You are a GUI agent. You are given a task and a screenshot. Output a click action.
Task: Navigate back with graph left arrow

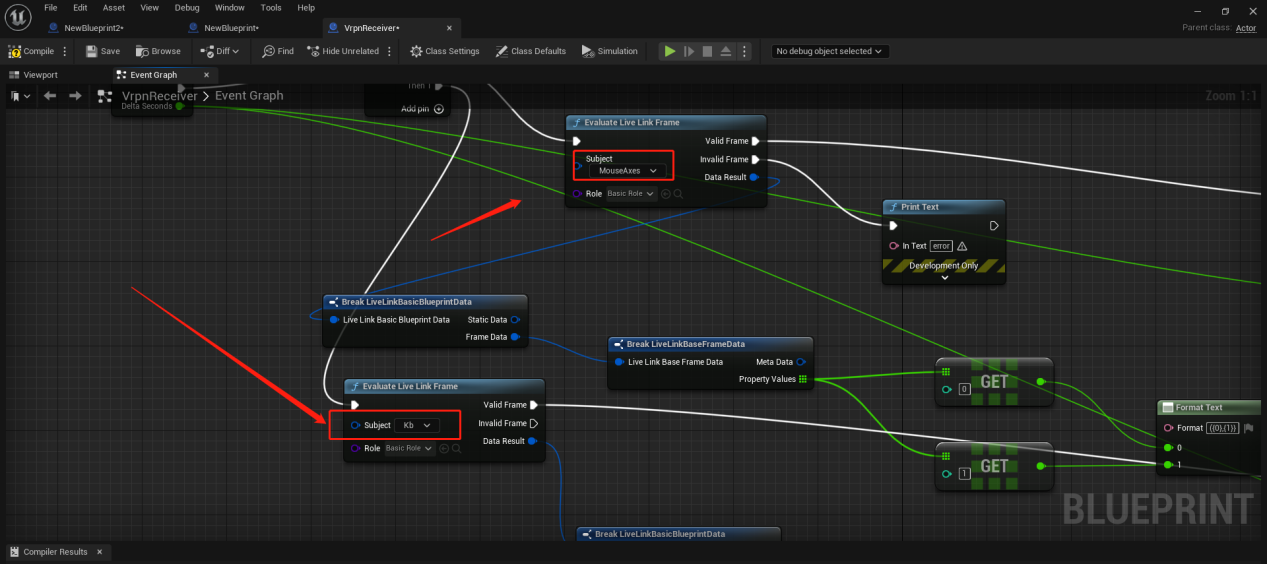[x=49, y=96]
